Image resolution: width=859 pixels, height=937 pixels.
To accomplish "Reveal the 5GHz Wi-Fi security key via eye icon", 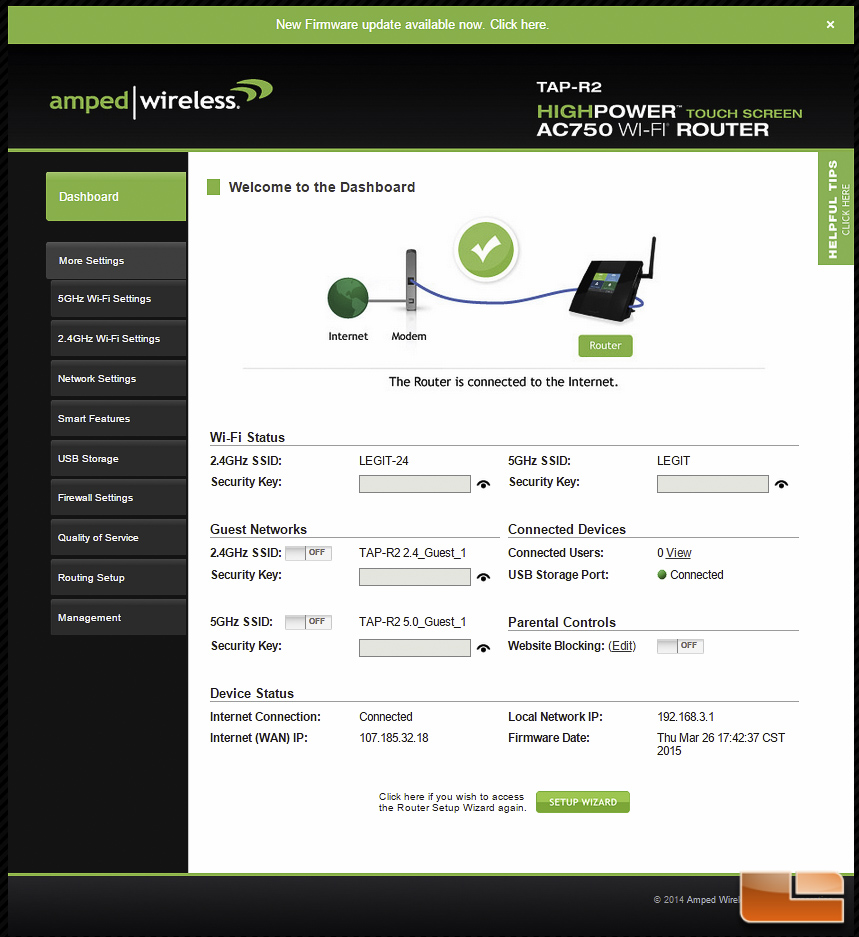I will 781,485.
